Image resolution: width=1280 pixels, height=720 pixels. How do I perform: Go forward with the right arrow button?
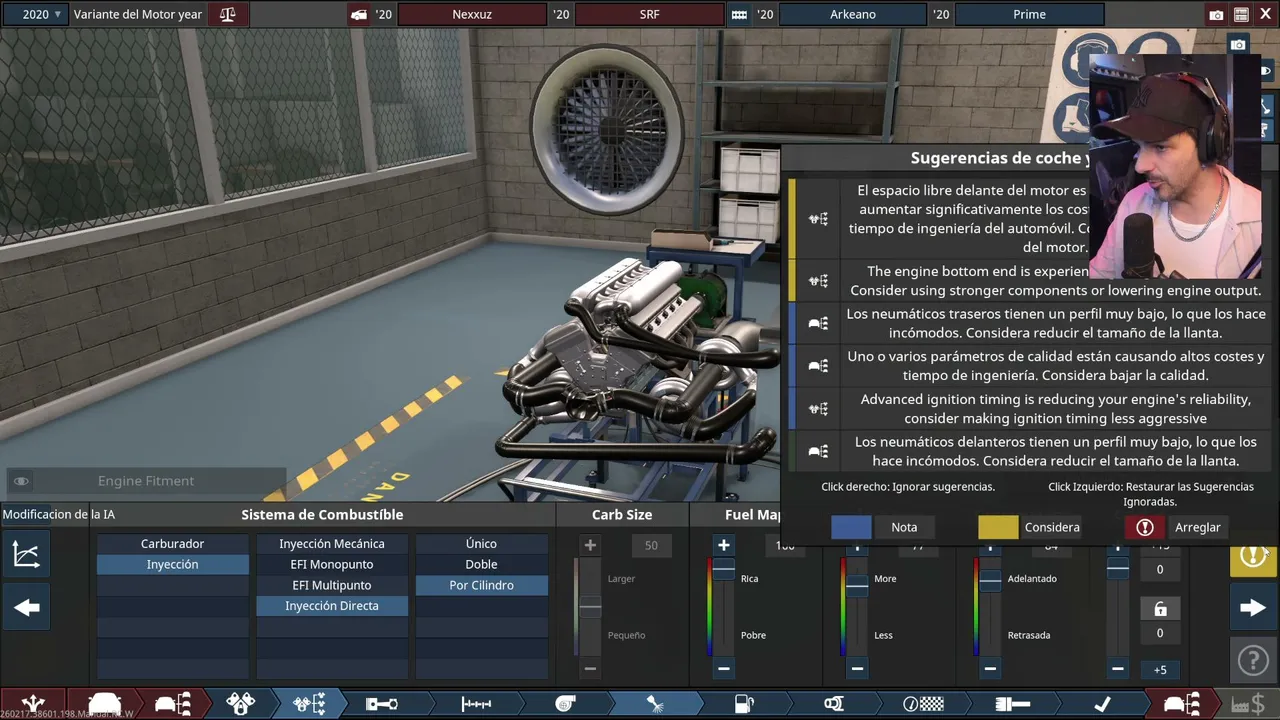click(x=1252, y=608)
